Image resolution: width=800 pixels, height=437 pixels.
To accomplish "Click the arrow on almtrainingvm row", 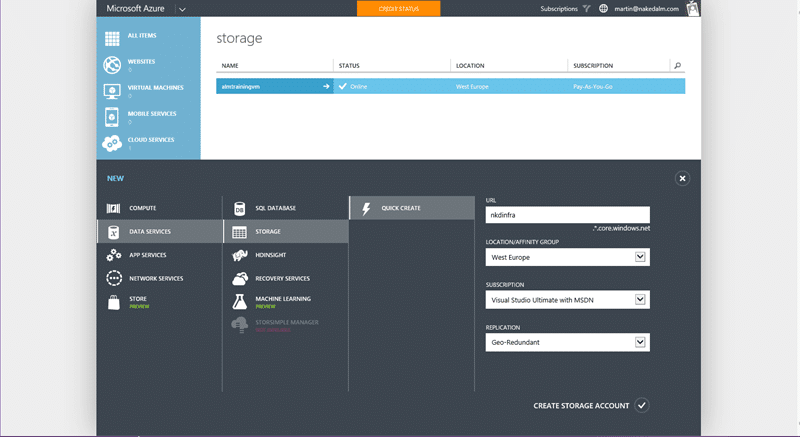I will [326, 87].
